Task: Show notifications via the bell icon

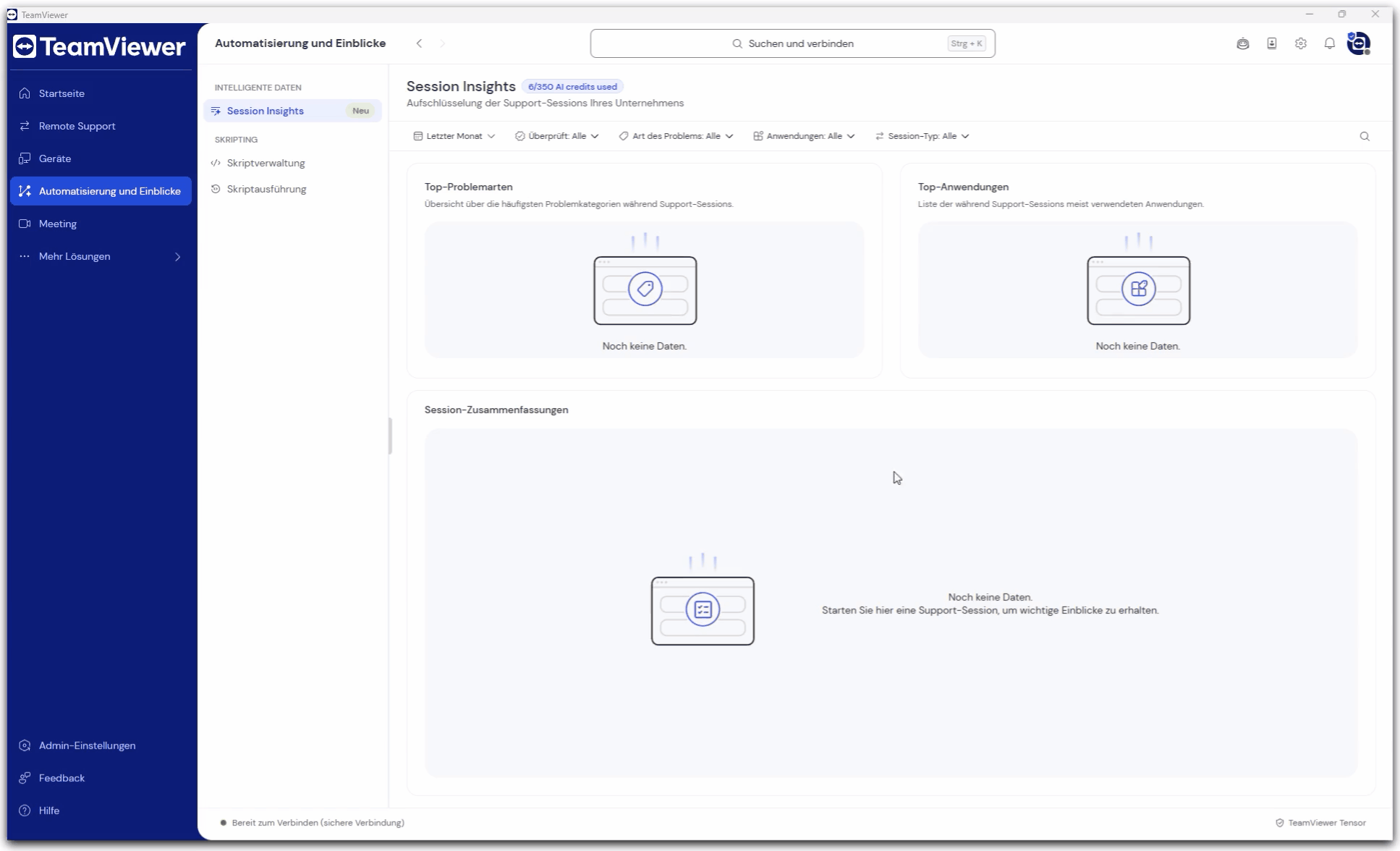Action: coord(1330,43)
